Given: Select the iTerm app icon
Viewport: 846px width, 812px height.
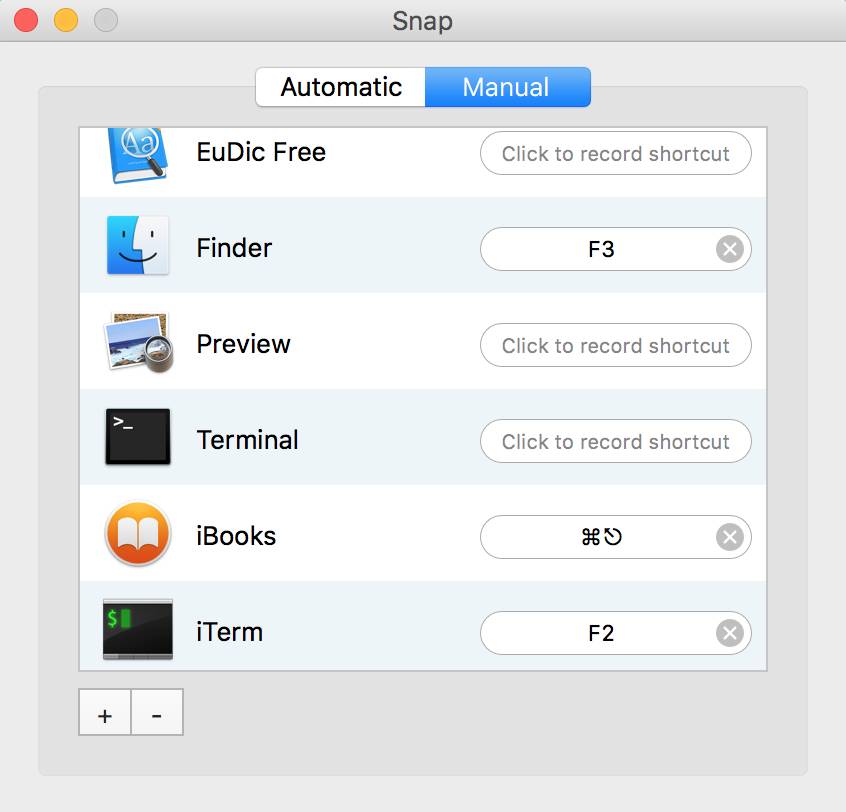Looking at the screenshot, I should click(138, 630).
